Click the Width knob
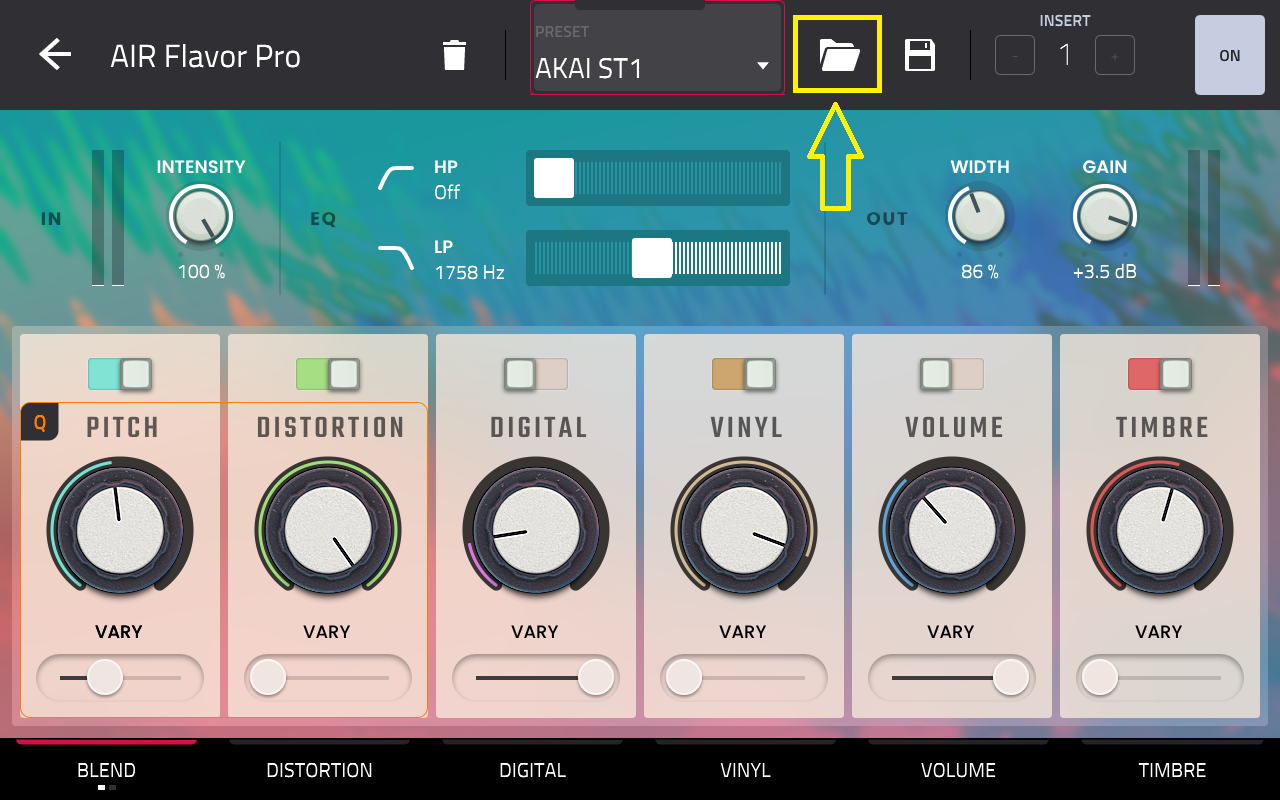The image size is (1280, 800). point(980,216)
